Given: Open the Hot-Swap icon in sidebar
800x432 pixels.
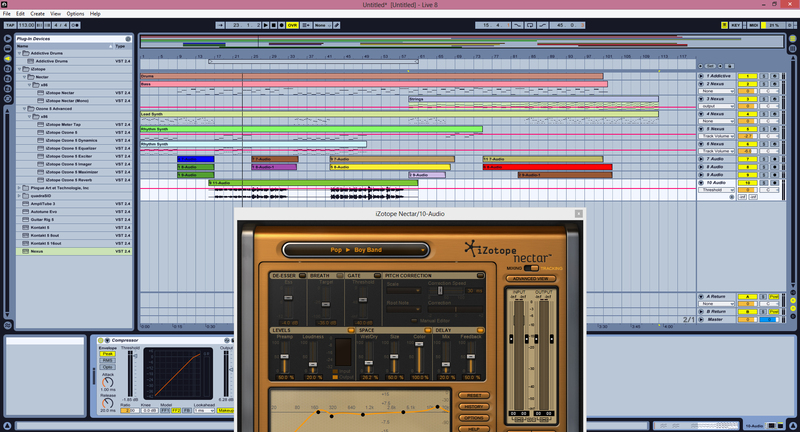Looking at the screenshot, I should pos(7,99).
